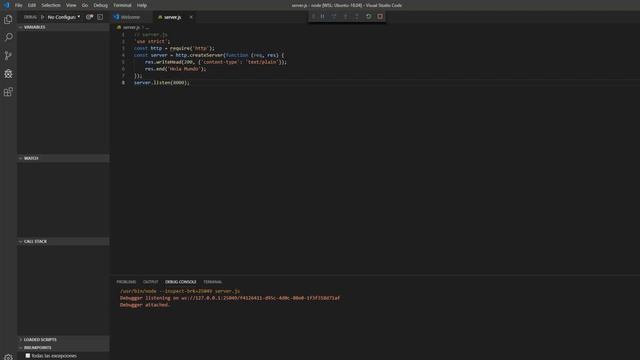This screenshot has height=360, width=640.
Task: Open the Selection menu
Action: 51,5
